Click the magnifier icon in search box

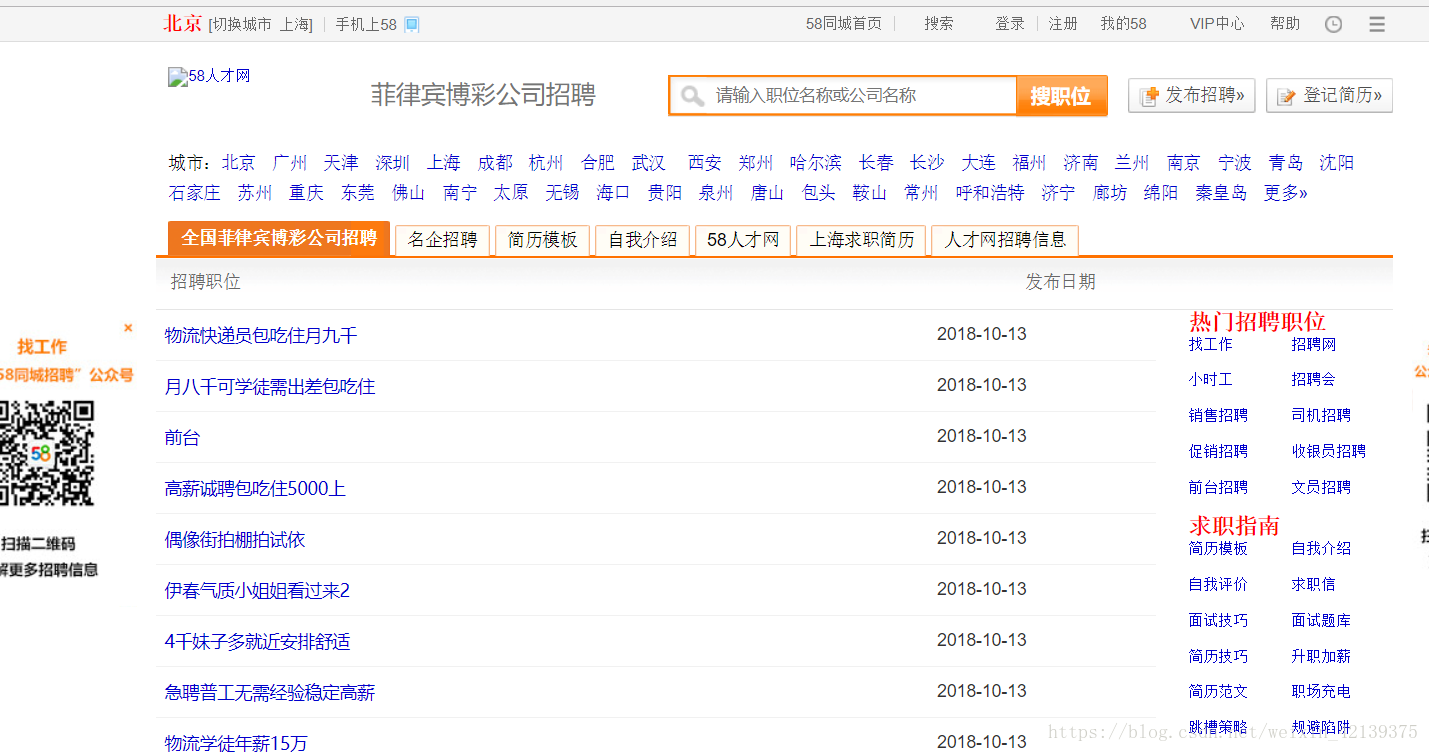pyautogui.click(x=691, y=96)
